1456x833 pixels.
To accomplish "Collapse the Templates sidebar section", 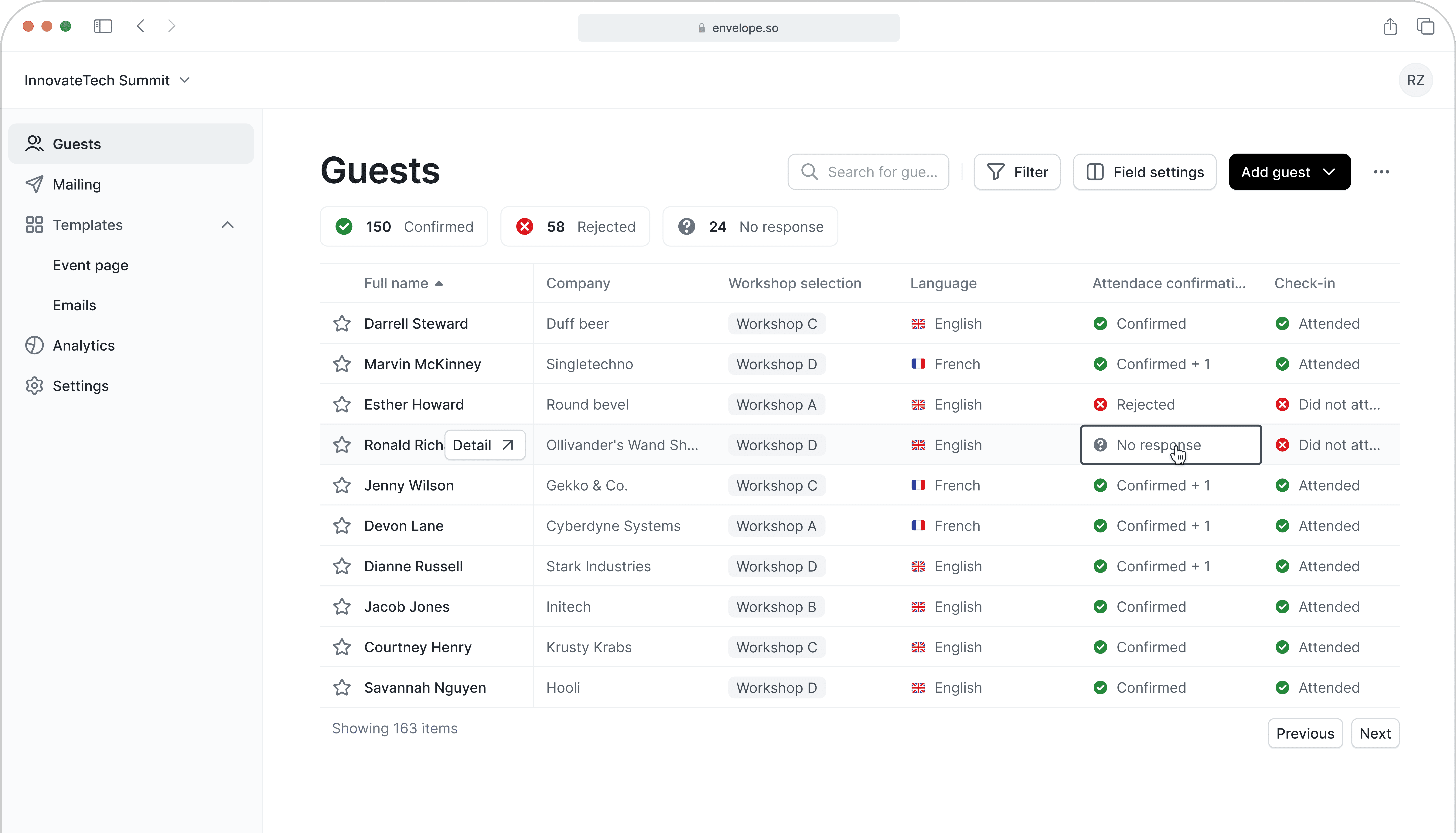I will pos(227,225).
